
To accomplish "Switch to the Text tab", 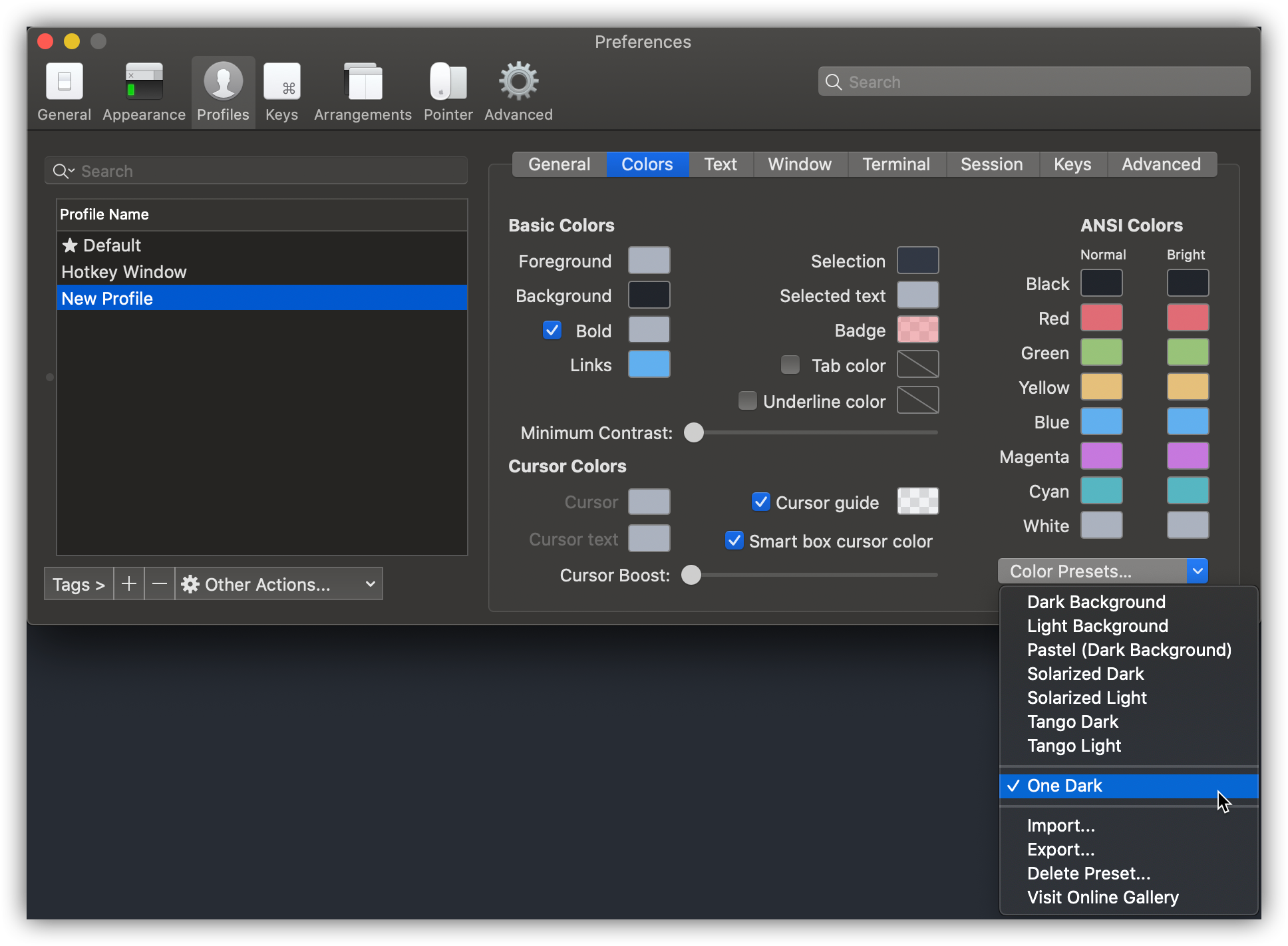I will 719,165.
